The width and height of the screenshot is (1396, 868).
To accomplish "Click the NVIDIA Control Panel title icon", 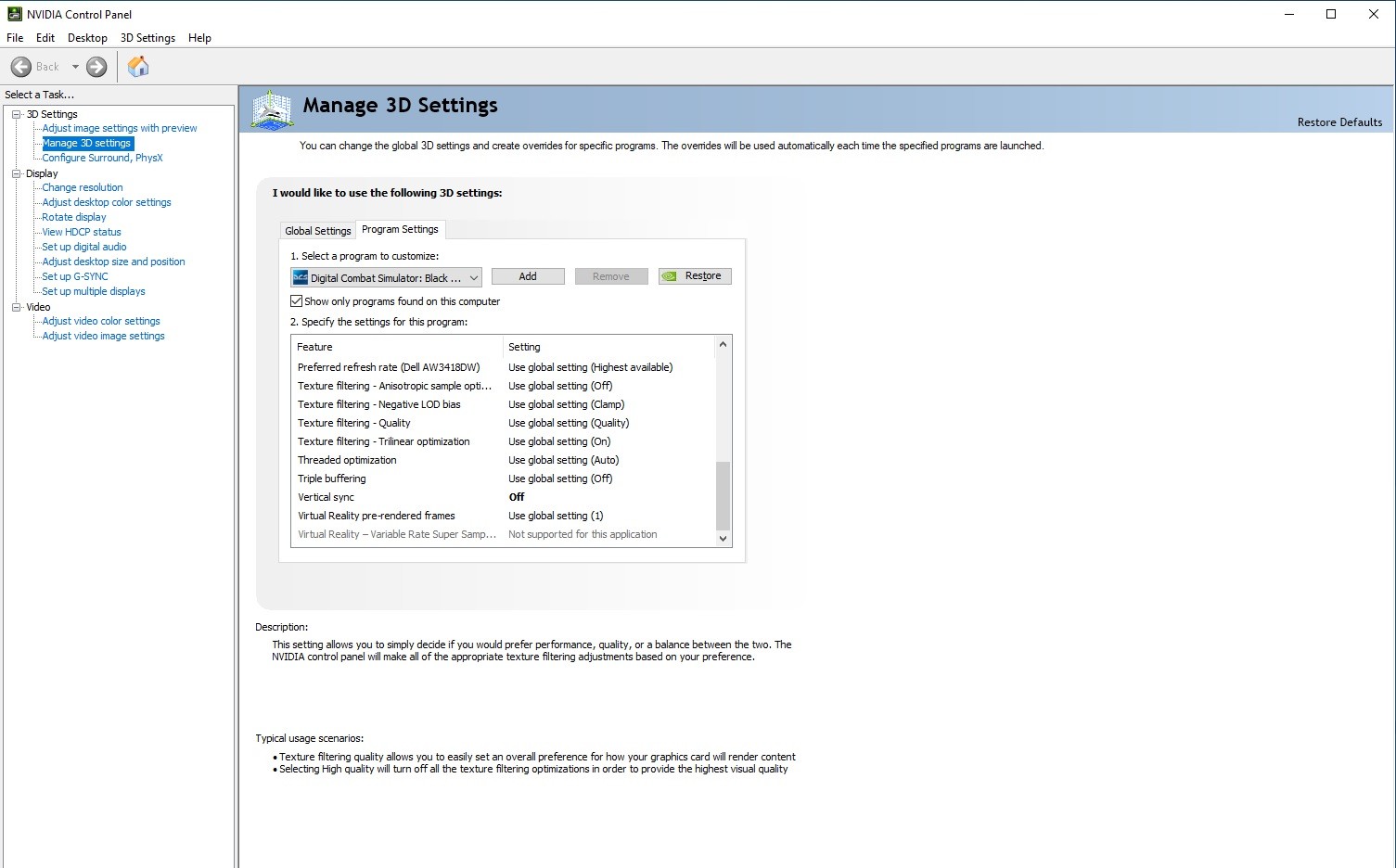I will coord(14,14).
